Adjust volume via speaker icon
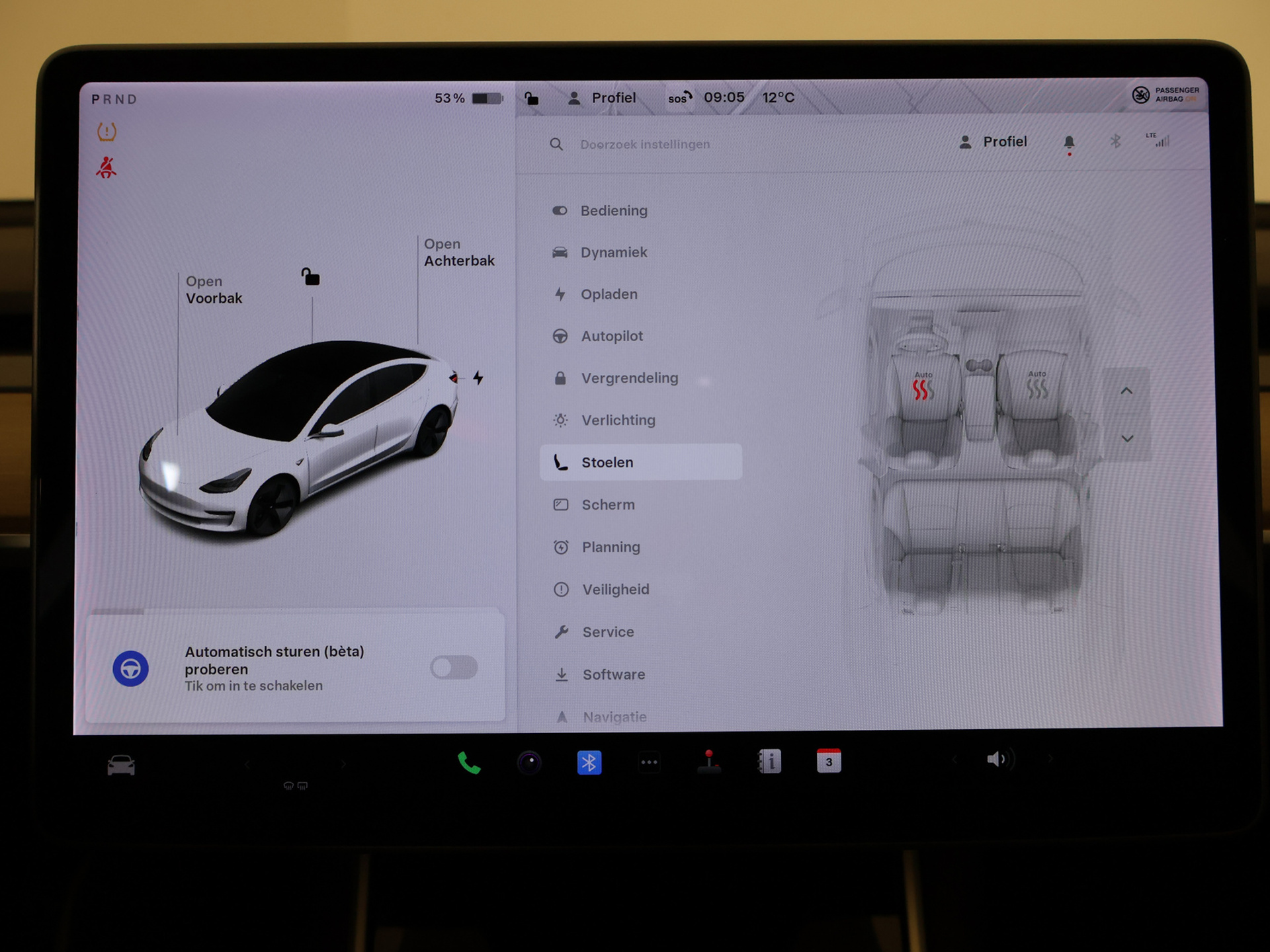 coord(997,760)
